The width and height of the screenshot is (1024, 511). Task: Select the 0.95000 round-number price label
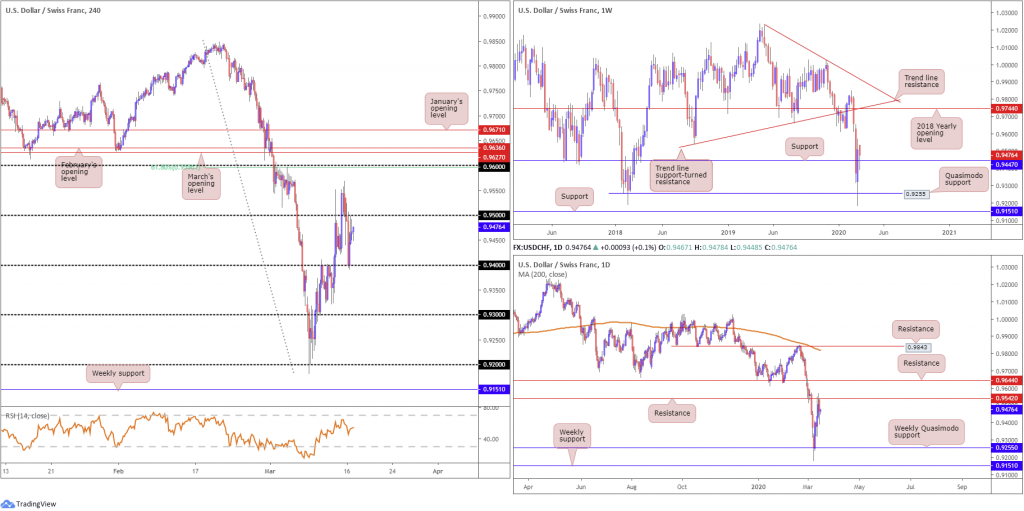tap(494, 215)
